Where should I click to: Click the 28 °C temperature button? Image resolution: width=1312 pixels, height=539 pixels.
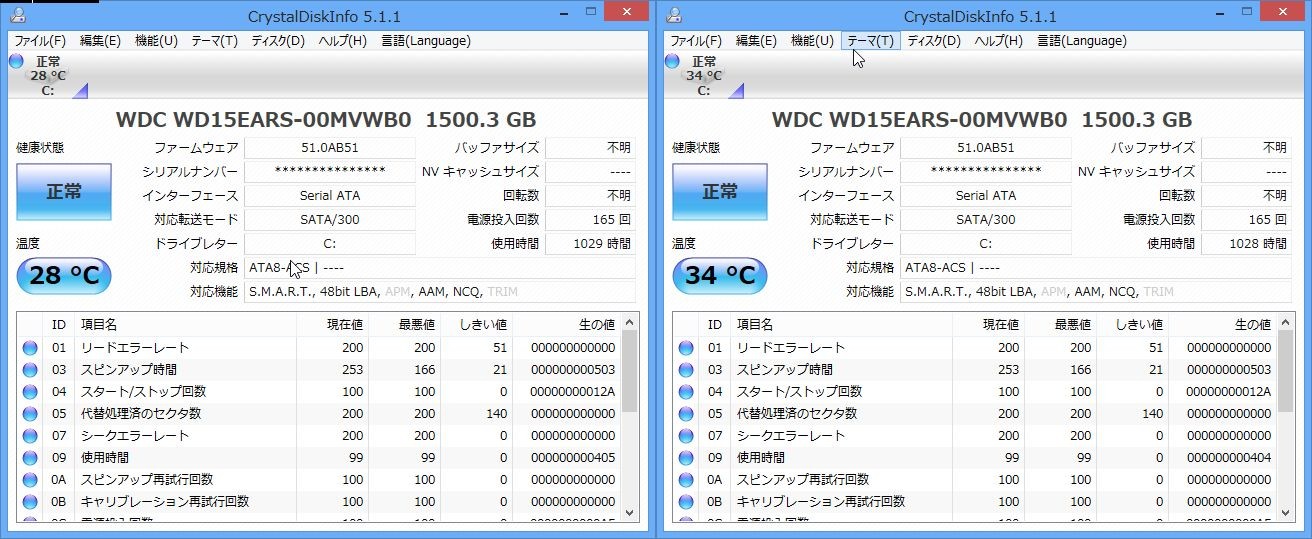pyautogui.click(x=64, y=275)
